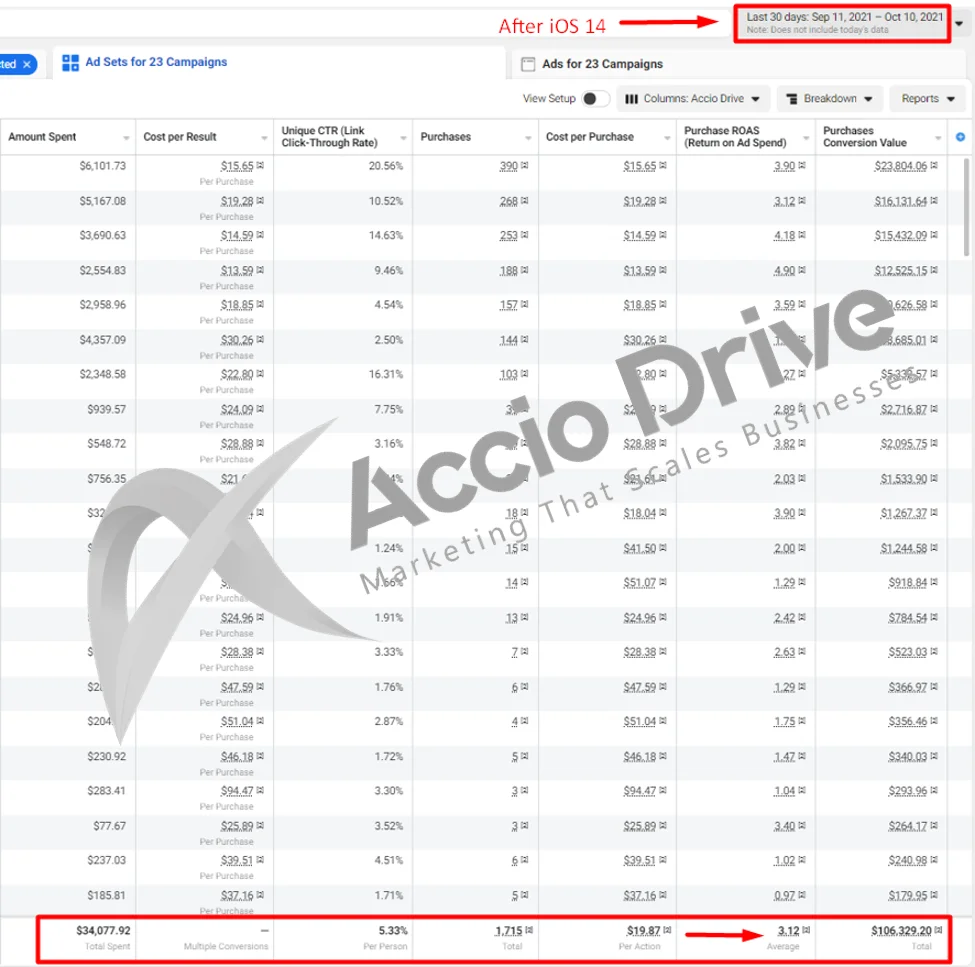Switch to Ad Sets for 23 Campaigns tab
Viewport: 975px width, 967px height.
[155, 62]
